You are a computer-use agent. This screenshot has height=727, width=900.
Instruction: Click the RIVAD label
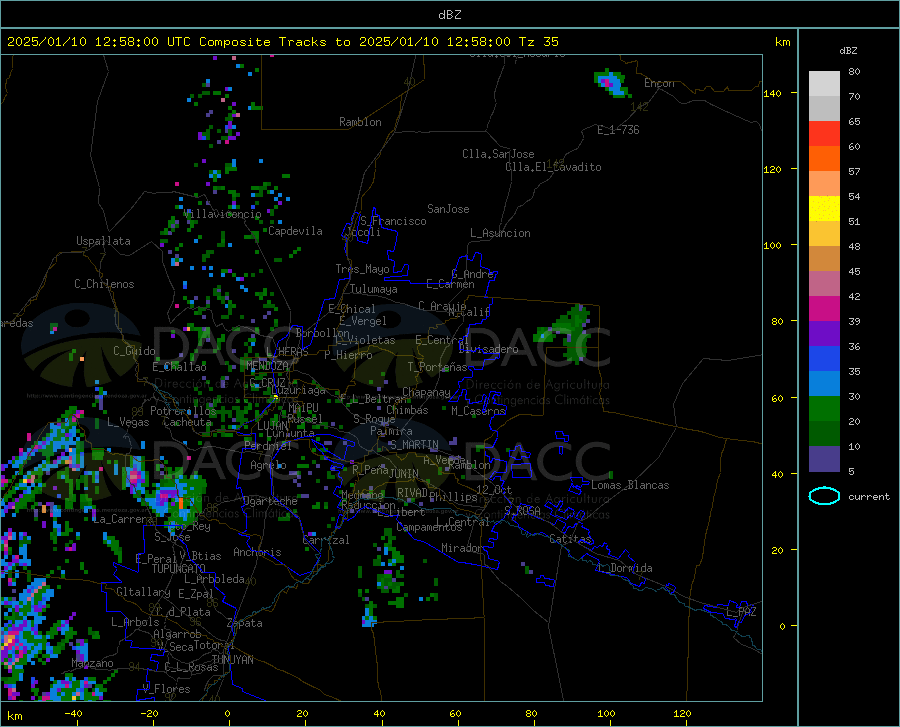pyautogui.click(x=412, y=493)
